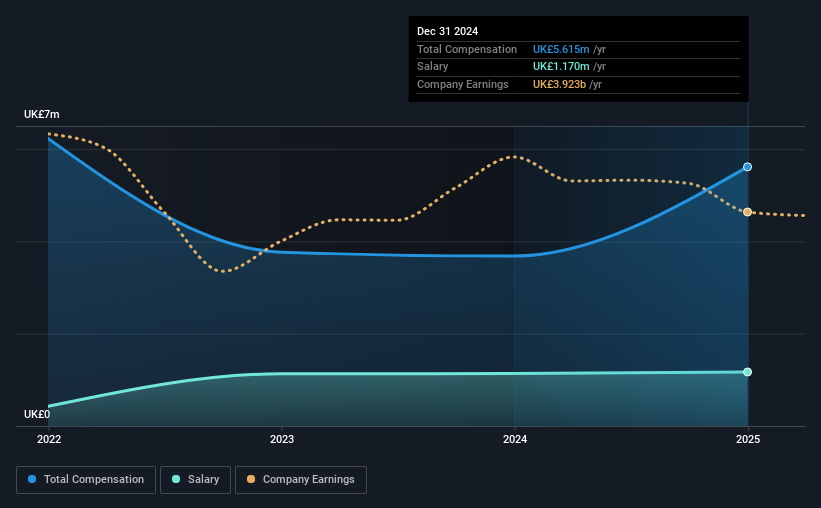
Task: Toggle the Total Compensation legend button
Action: pyautogui.click(x=86, y=480)
